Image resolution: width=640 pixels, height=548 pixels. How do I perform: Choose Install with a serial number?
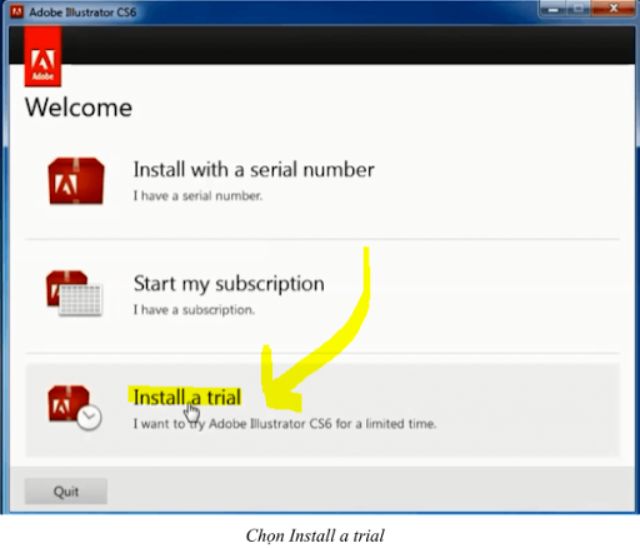253,169
